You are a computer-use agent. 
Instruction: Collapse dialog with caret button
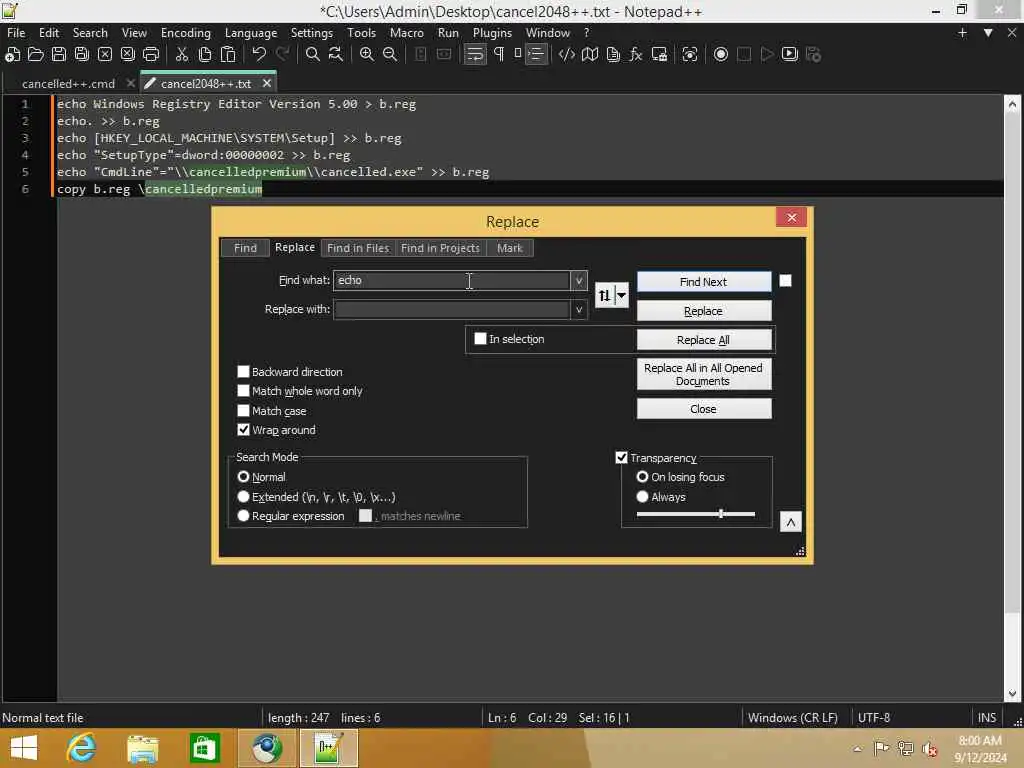791,522
